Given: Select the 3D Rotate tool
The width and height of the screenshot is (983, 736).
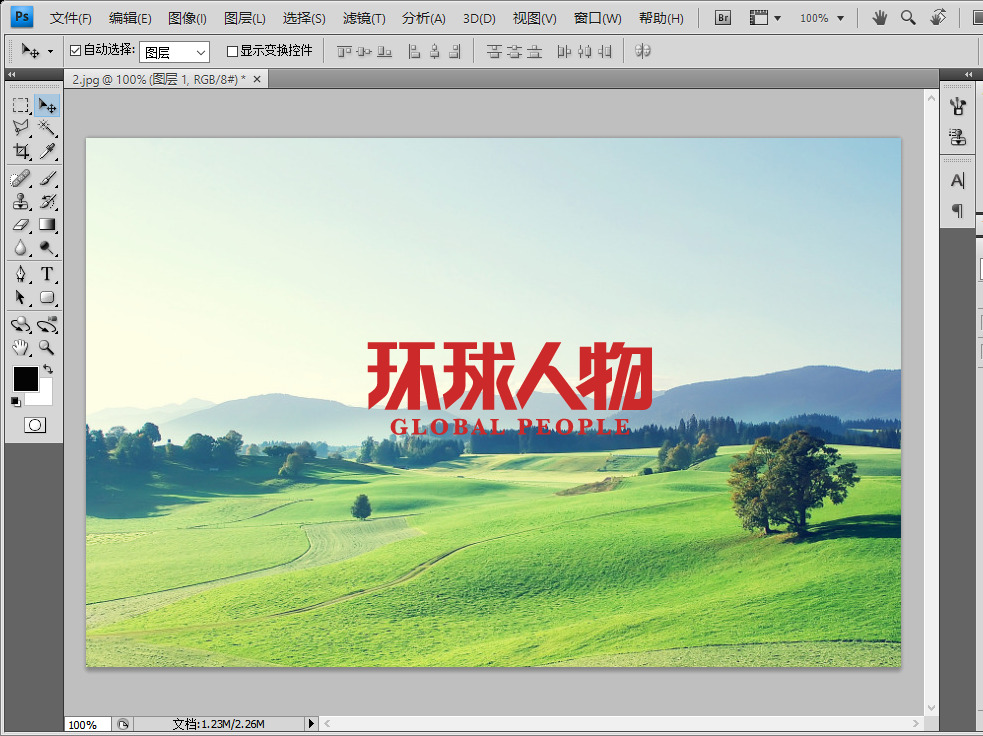Looking at the screenshot, I should [x=21, y=324].
